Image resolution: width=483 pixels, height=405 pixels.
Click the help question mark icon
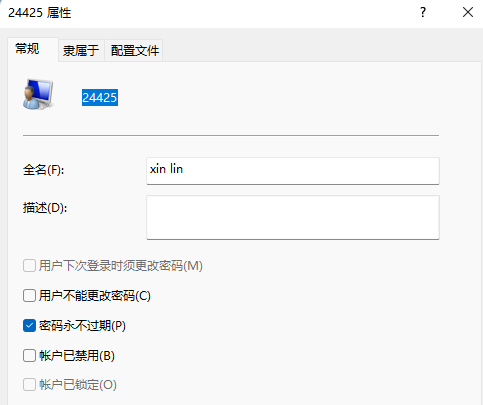coord(423,13)
